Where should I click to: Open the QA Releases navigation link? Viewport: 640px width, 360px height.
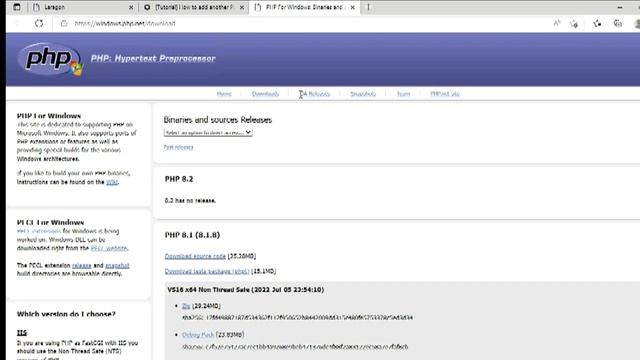pos(314,94)
